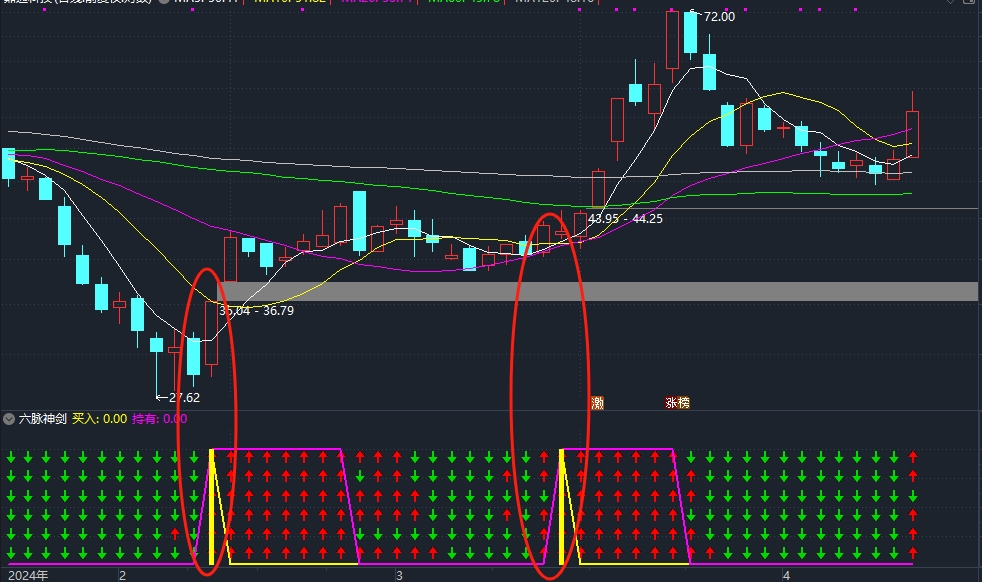Collapse the 六脉神剑 indicator panel arrow
Screen dimensions: 982x582
click(9, 420)
